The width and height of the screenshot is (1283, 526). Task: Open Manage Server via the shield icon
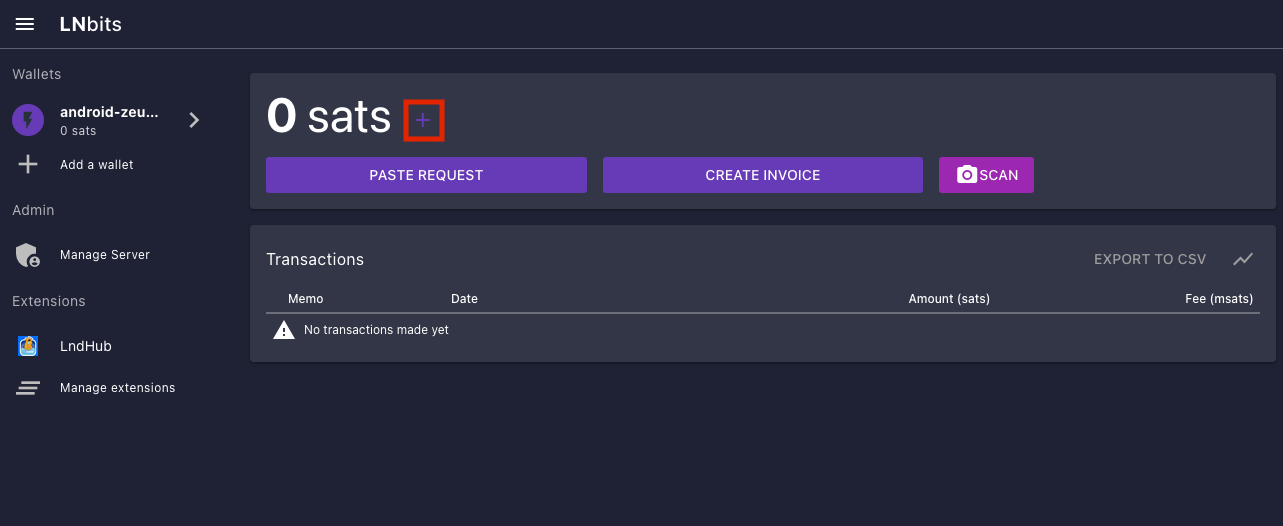(28, 255)
